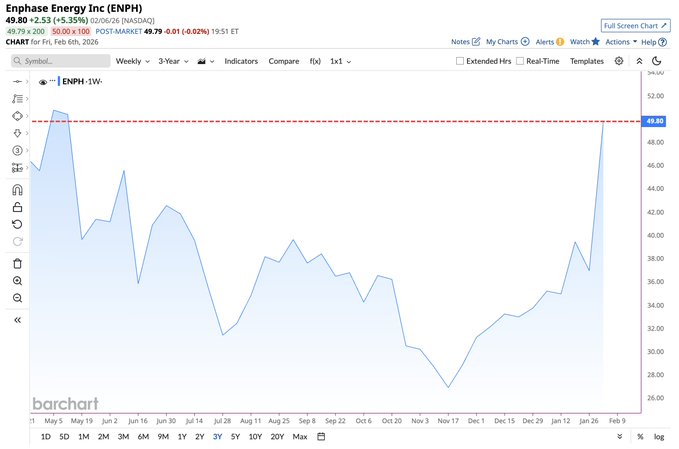
Task: Open the Actions dropdown menu
Action: [621, 42]
